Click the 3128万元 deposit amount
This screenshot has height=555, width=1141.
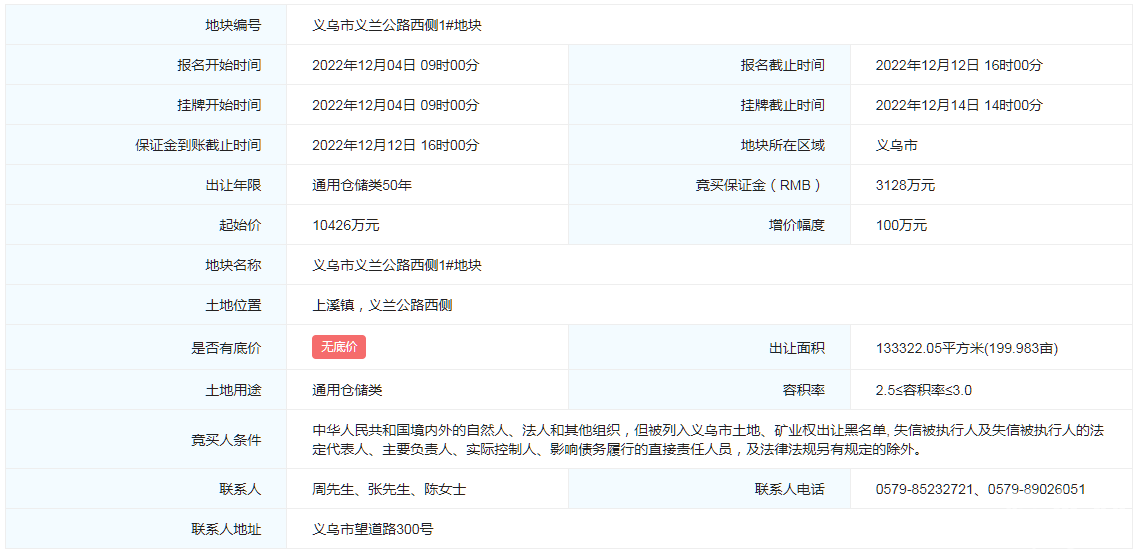point(905,185)
